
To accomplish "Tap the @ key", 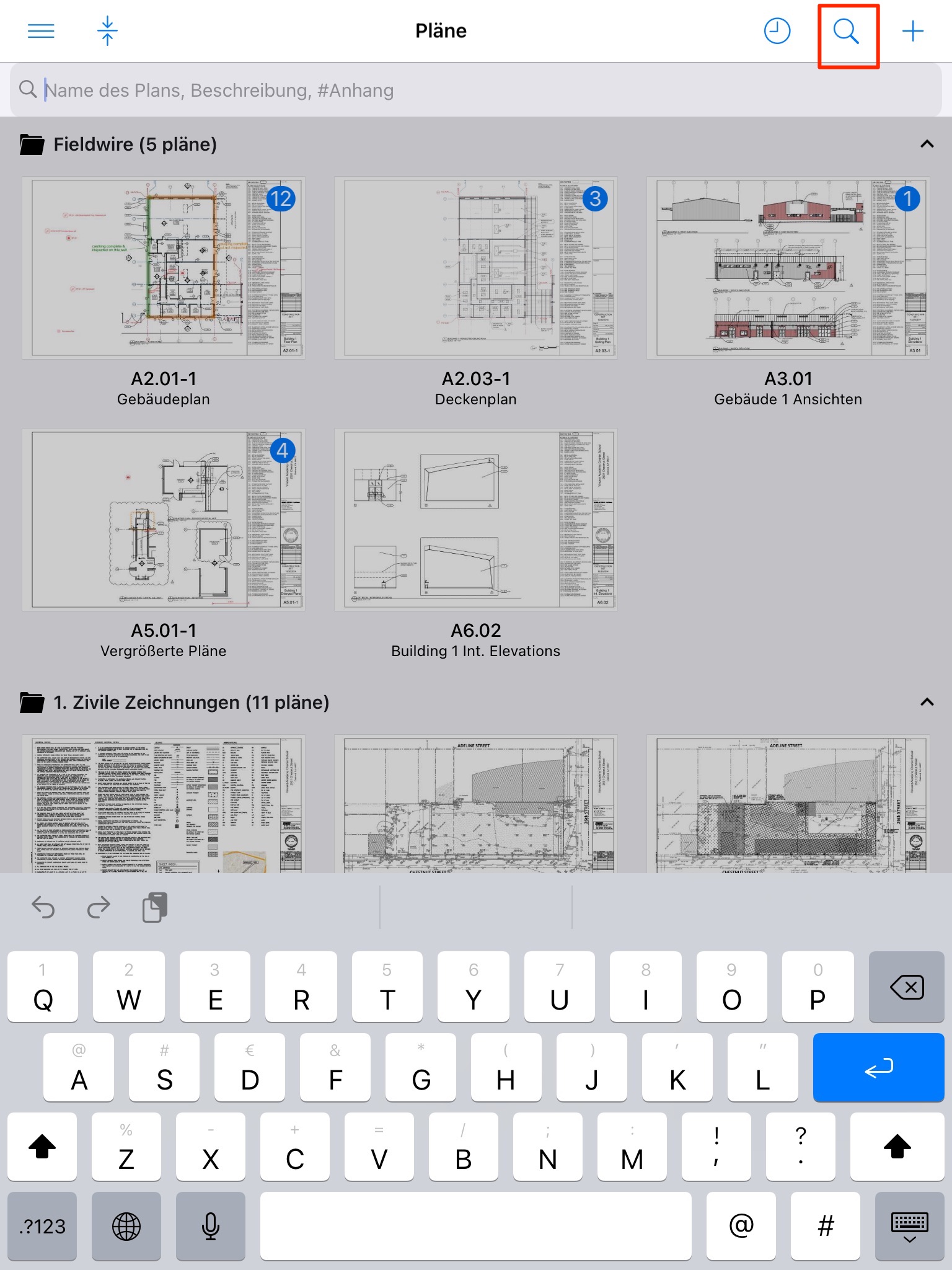I will tap(741, 1226).
